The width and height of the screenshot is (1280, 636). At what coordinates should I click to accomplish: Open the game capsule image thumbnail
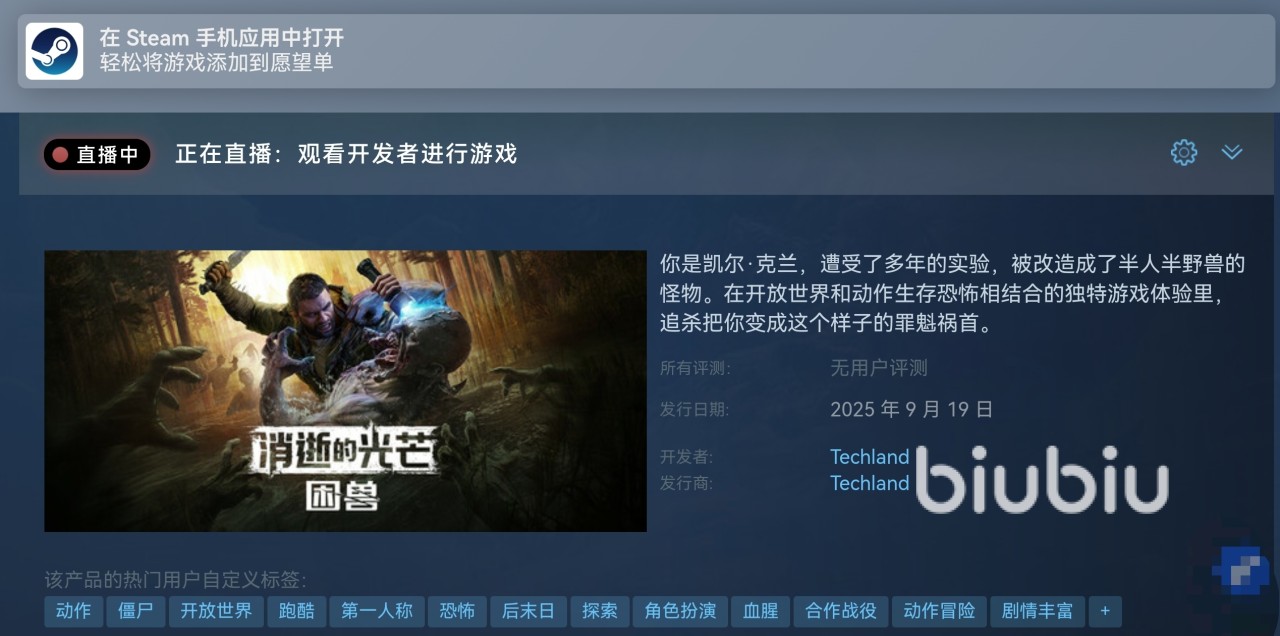point(346,391)
